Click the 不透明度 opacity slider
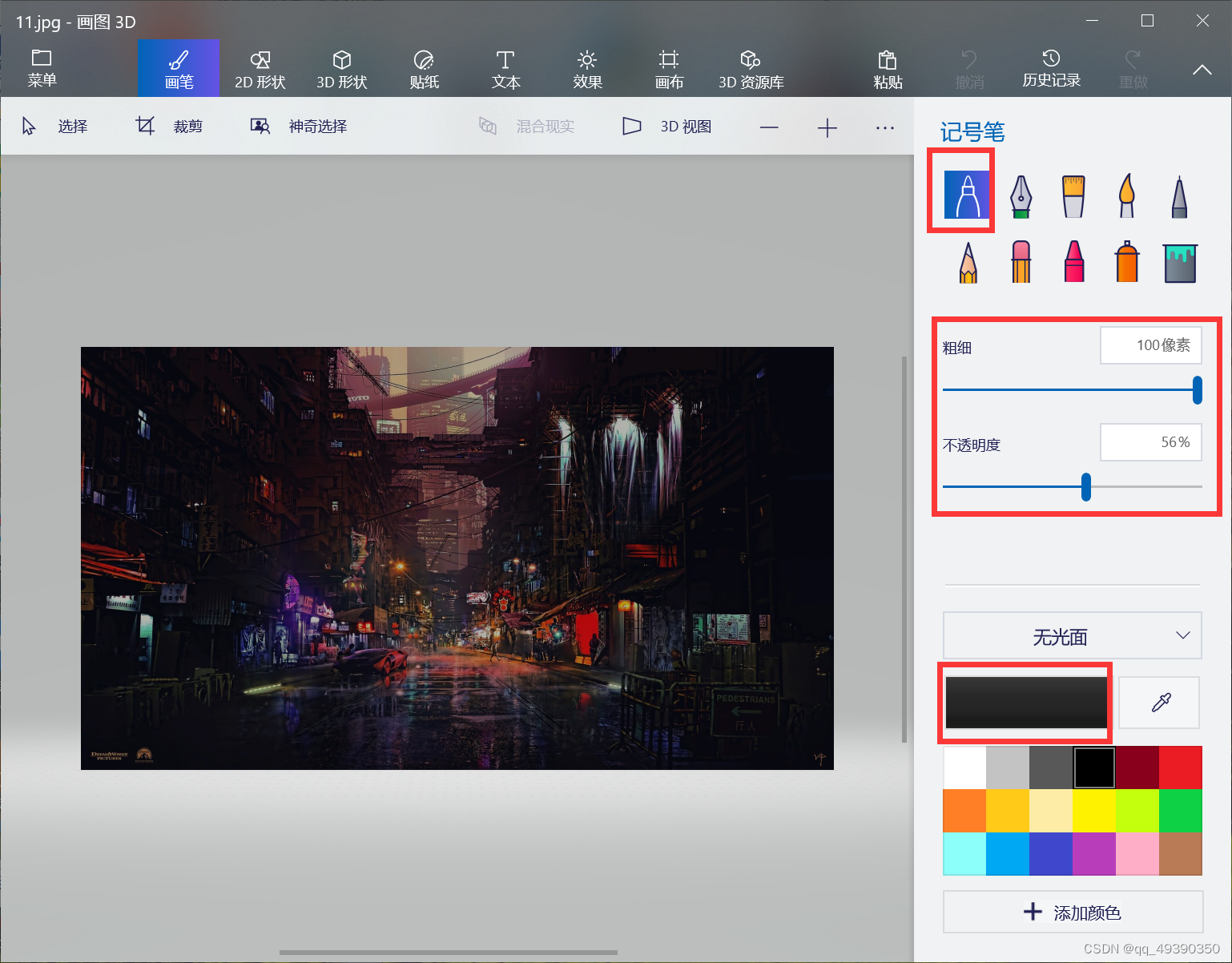The height and width of the screenshot is (963, 1232). pyautogui.click(x=1072, y=486)
